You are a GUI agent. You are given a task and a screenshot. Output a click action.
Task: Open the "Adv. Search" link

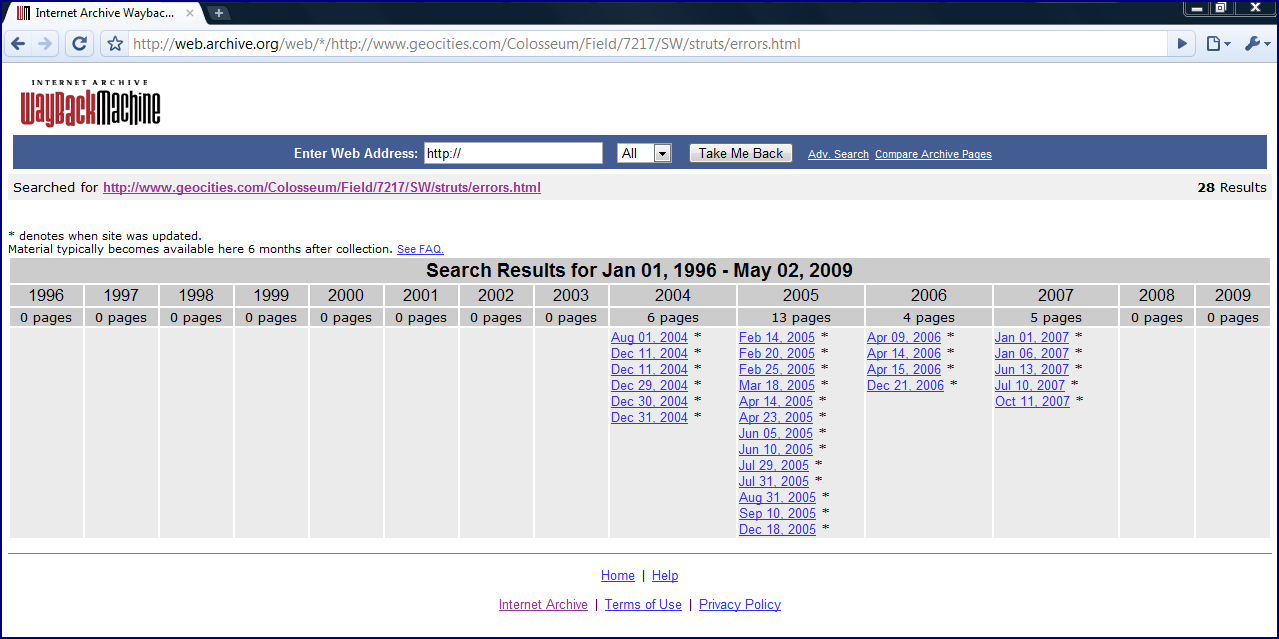[x=838, y=154]
